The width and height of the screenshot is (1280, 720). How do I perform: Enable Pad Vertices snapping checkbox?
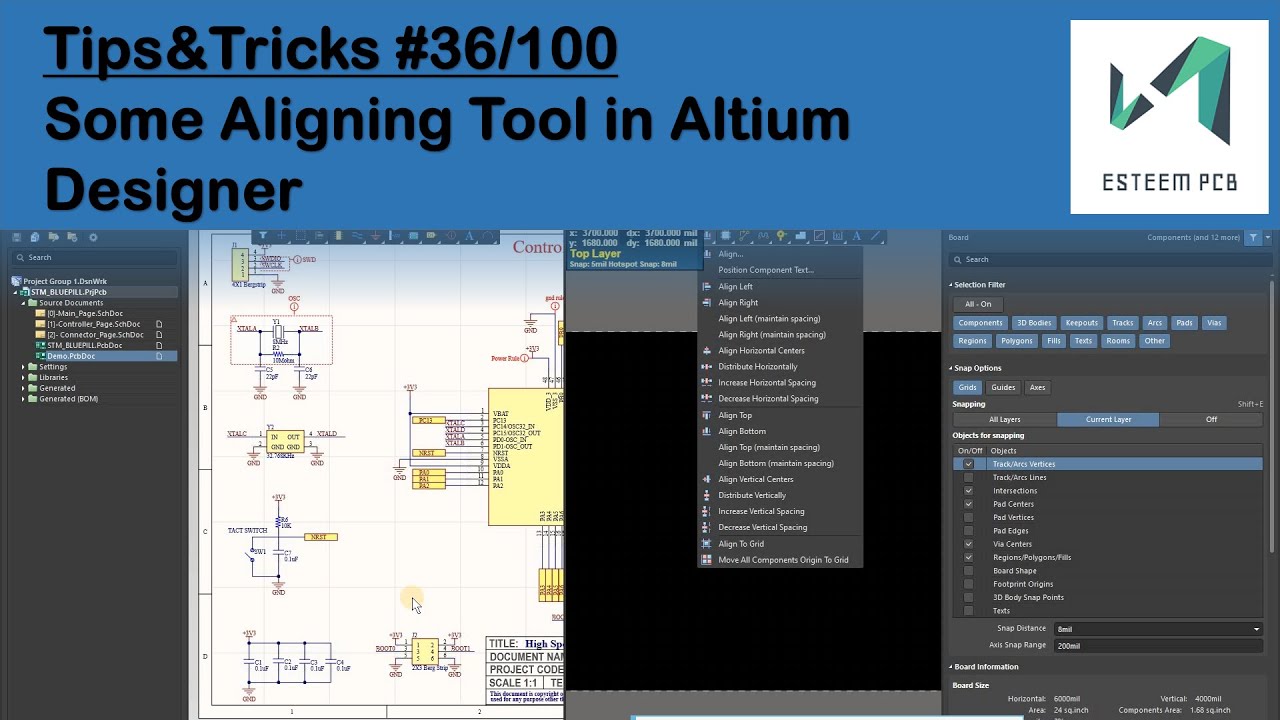[x=968, y=517]
